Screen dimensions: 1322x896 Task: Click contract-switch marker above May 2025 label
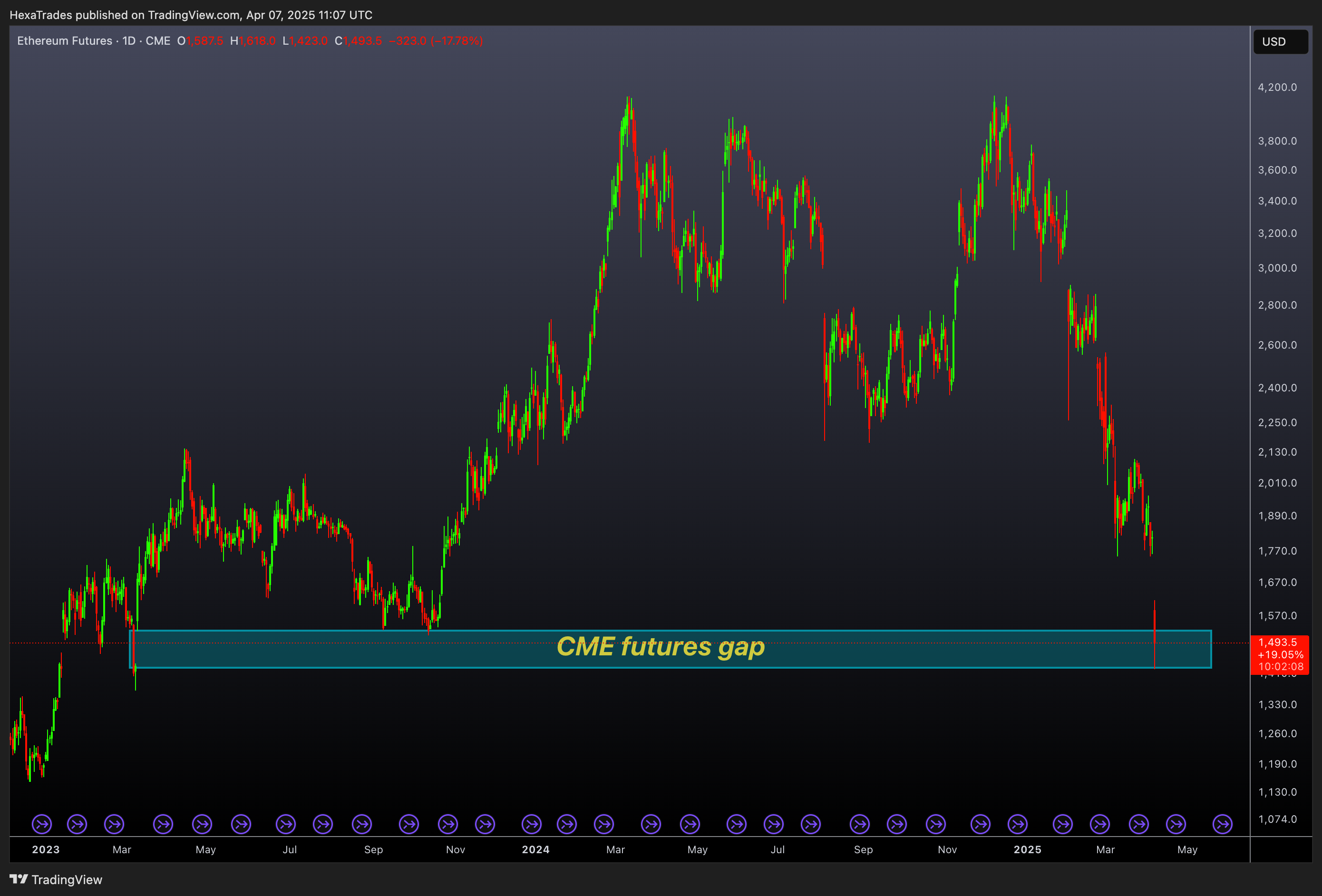tap(1176, 824)
